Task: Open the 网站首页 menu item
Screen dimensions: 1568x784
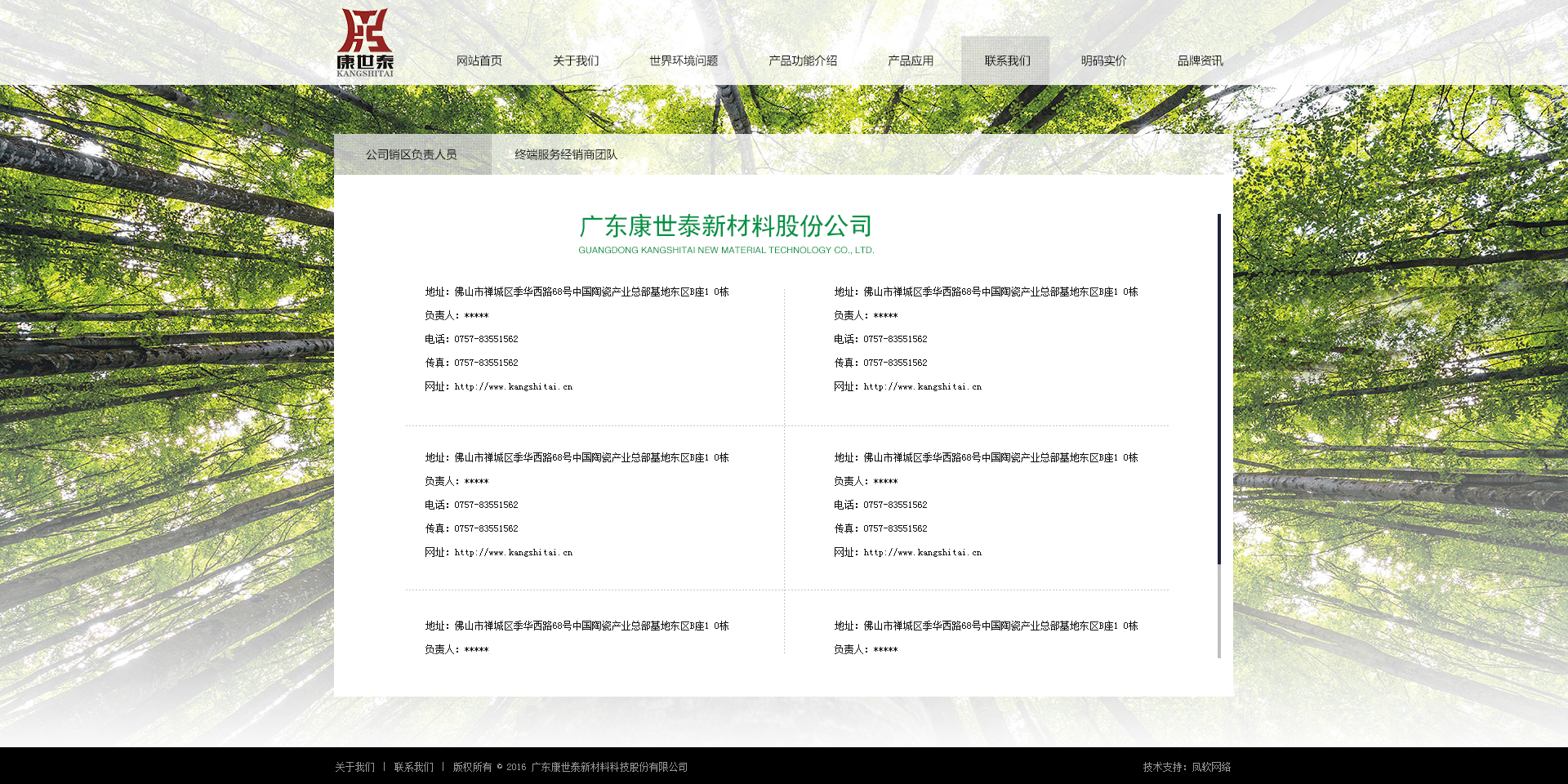Action: tap(479, 61)
